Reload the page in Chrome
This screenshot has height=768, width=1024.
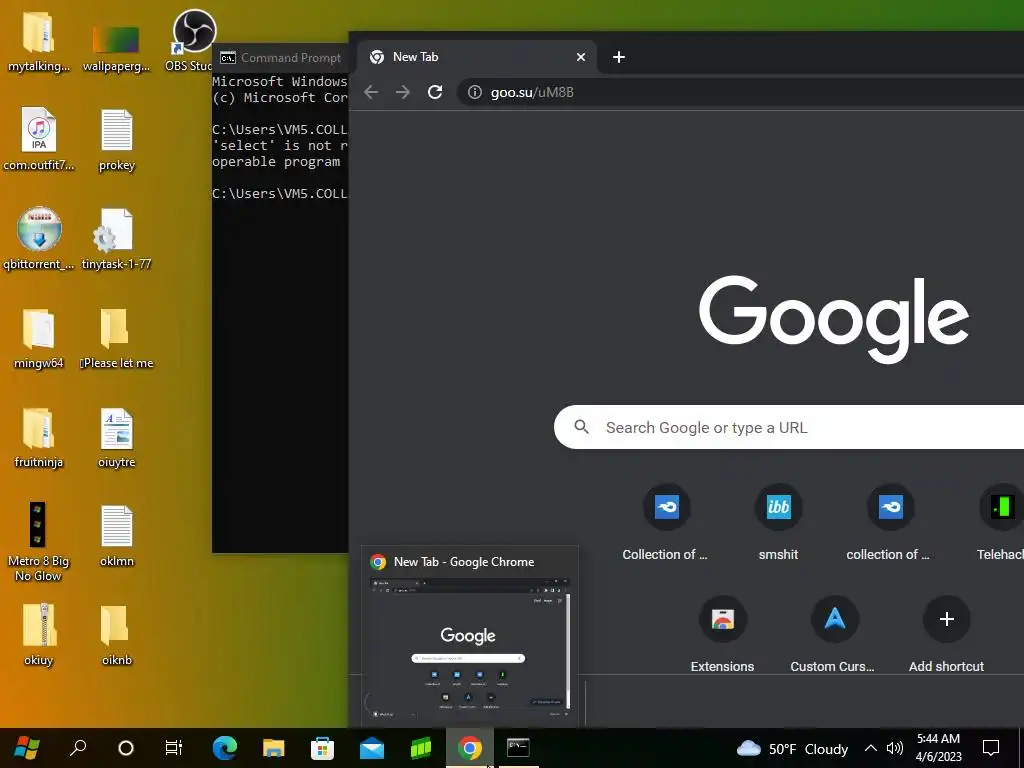click(x=435, y=92)
